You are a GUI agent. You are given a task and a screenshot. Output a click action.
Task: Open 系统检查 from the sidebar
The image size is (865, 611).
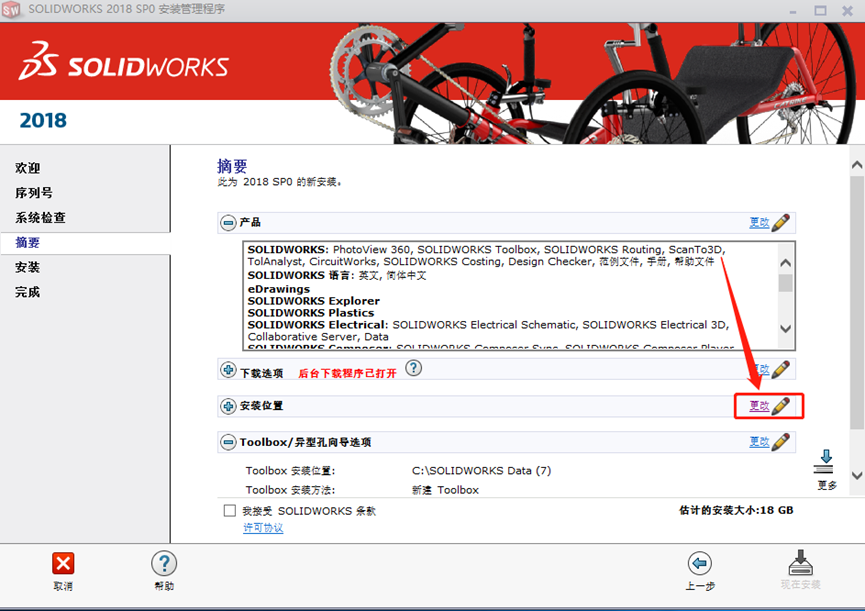pos(38,217)
